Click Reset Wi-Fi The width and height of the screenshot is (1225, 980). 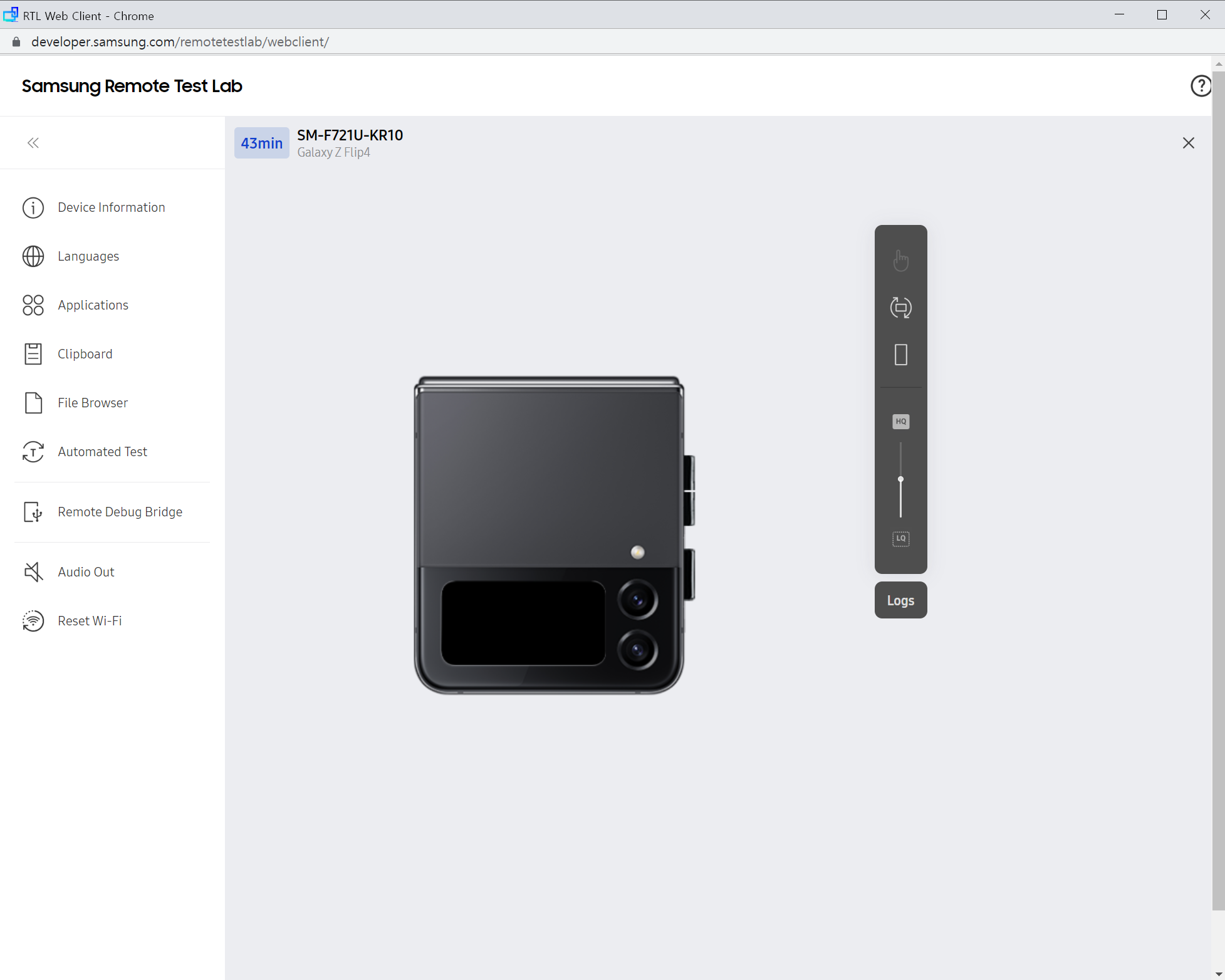pyautogui.click(x=90, y=621)
